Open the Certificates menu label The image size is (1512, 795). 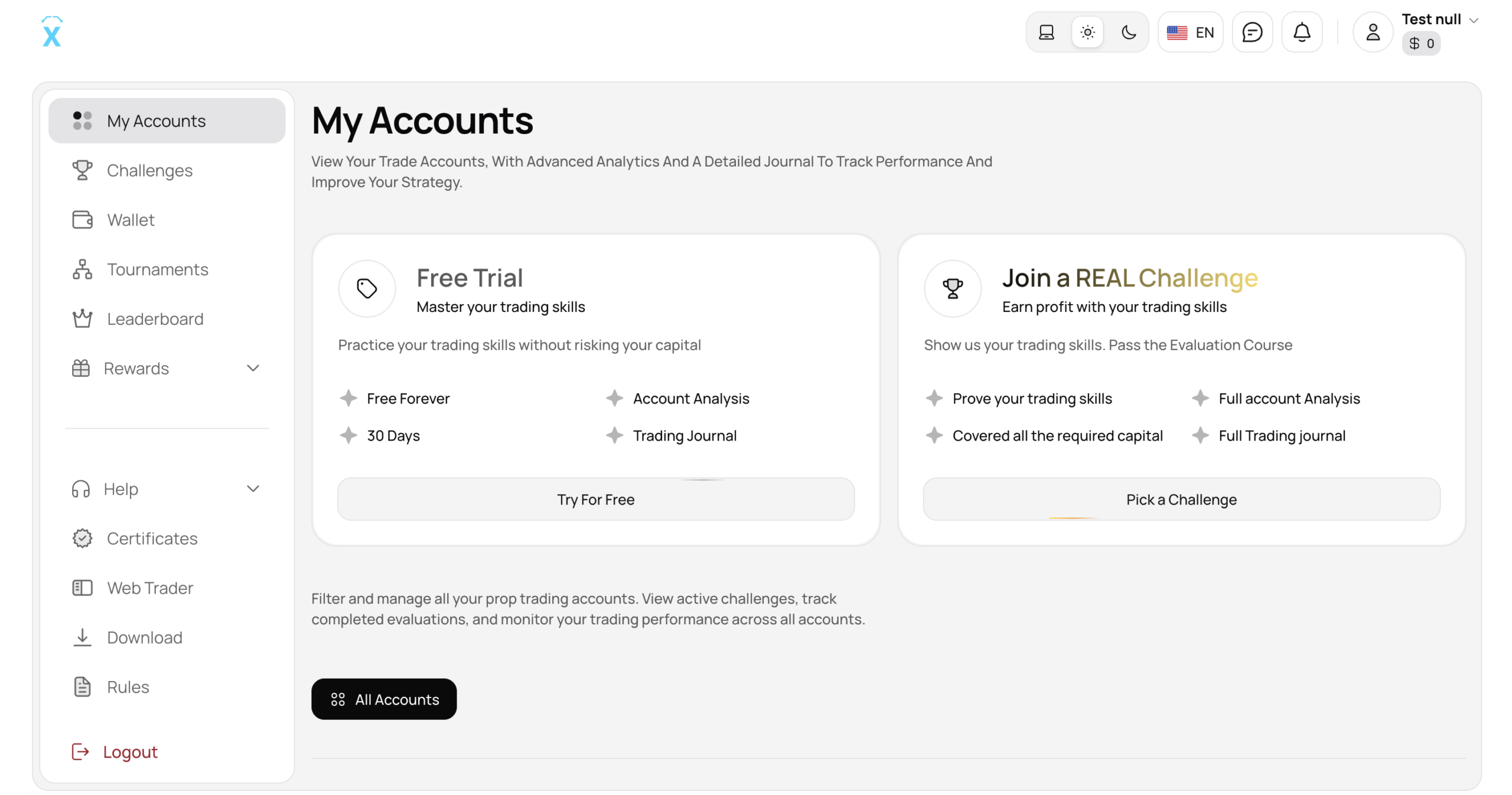pyautogui.click(x=152, y=539)
